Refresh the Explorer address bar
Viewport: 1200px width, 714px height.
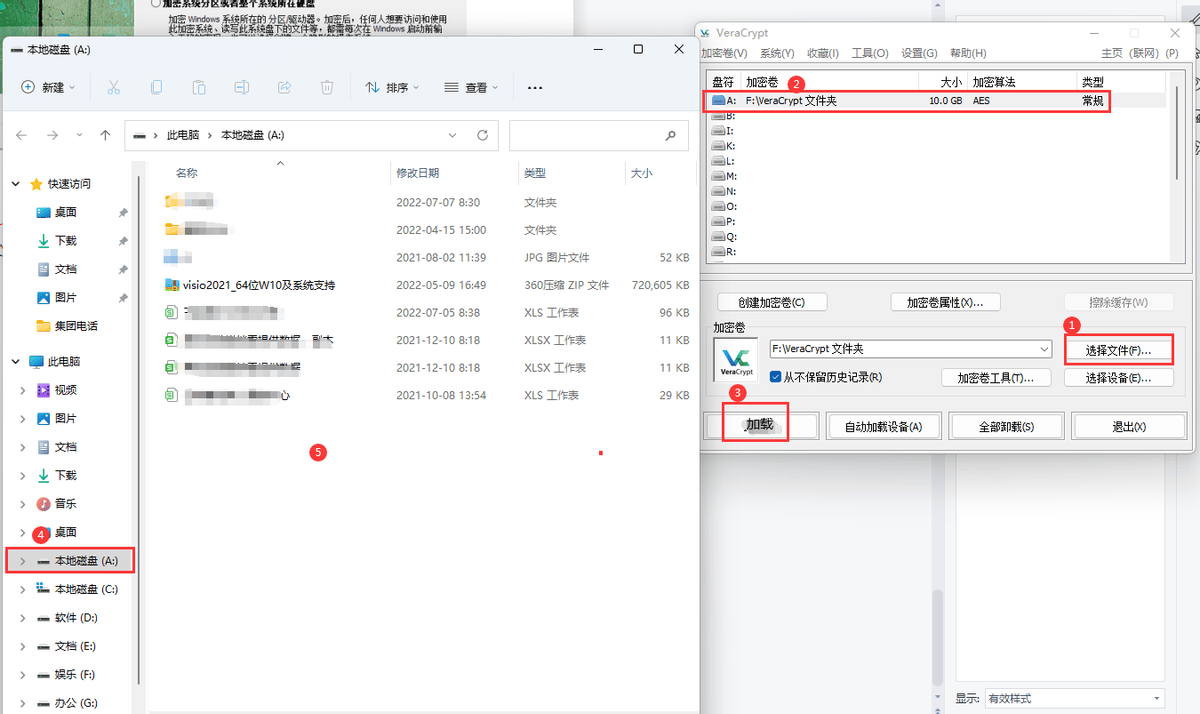coord(482,135)
